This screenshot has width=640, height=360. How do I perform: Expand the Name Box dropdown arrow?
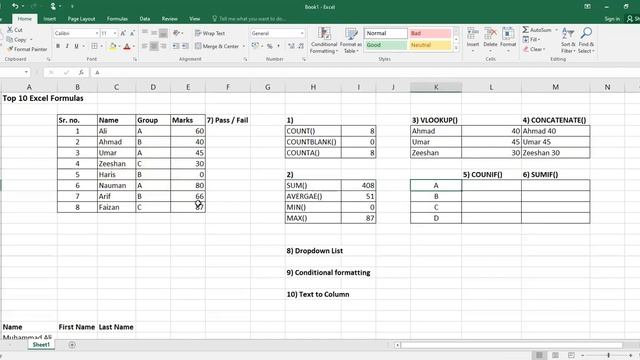(26, 72)
